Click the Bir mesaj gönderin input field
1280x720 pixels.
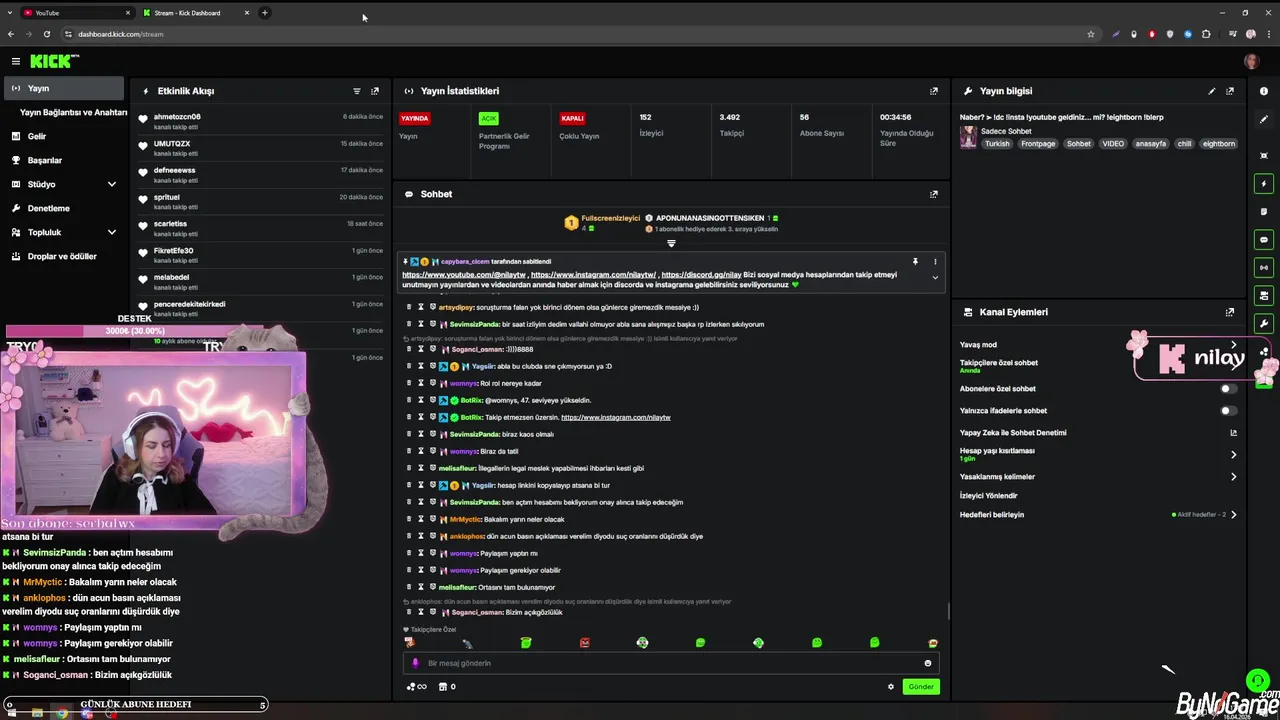click(x=670, y=663)
